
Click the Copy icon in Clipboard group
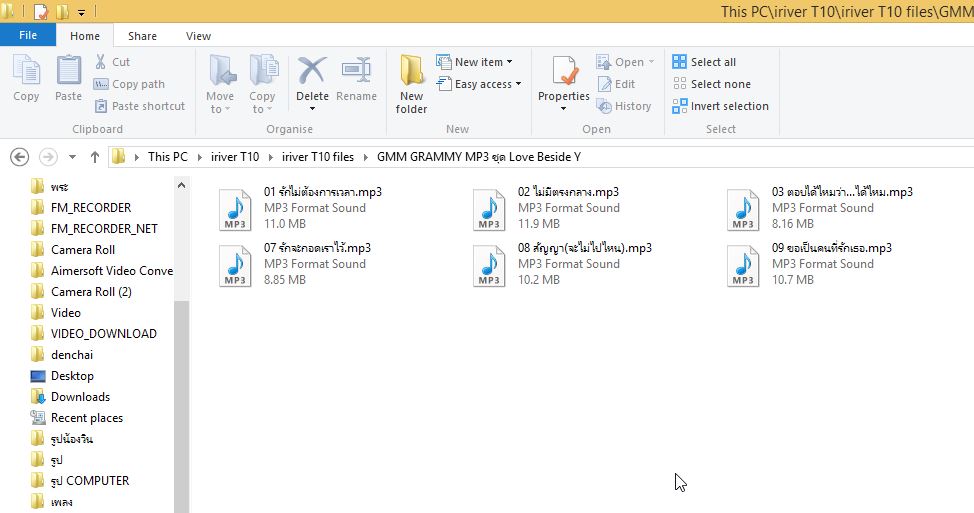(x=26, y=72)
